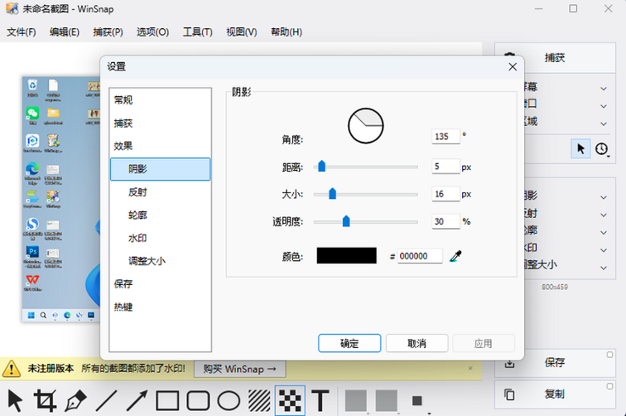Click the 购买 WinSnap button
The image size is (626, 416).
pos(238,369)
